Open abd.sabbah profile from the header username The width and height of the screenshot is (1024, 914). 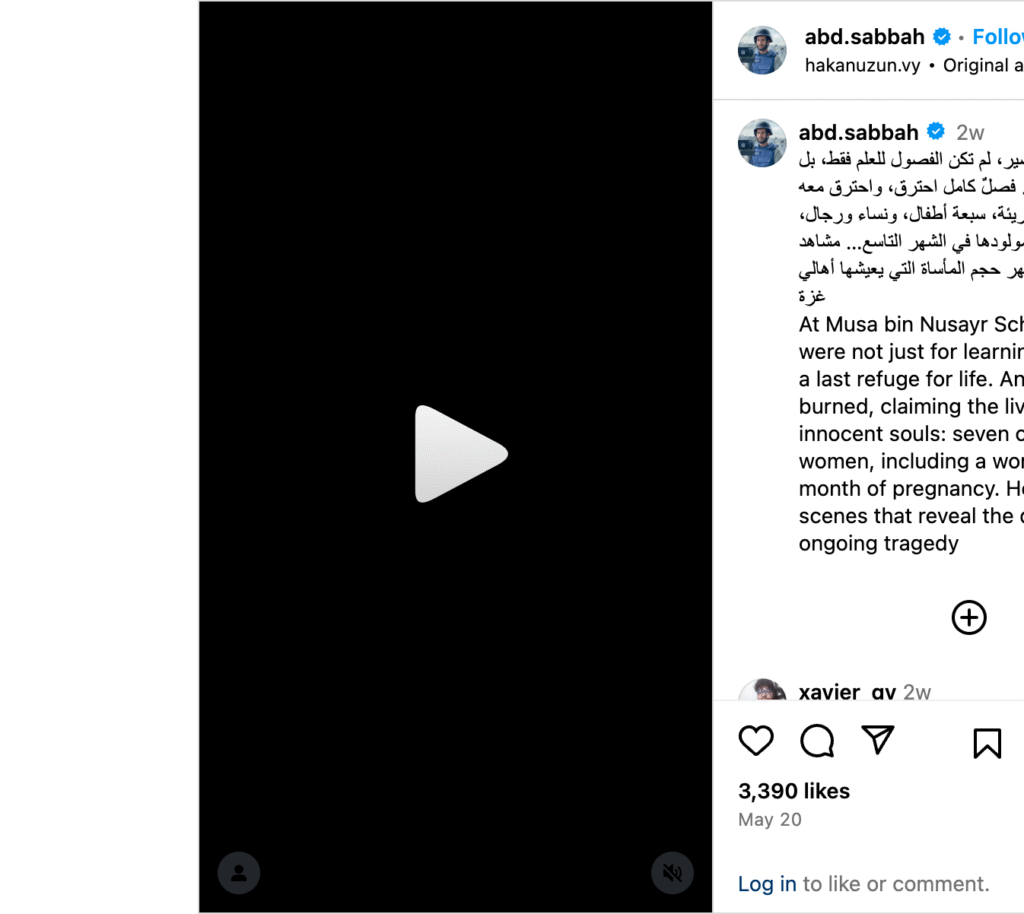(x=865, y=37)
